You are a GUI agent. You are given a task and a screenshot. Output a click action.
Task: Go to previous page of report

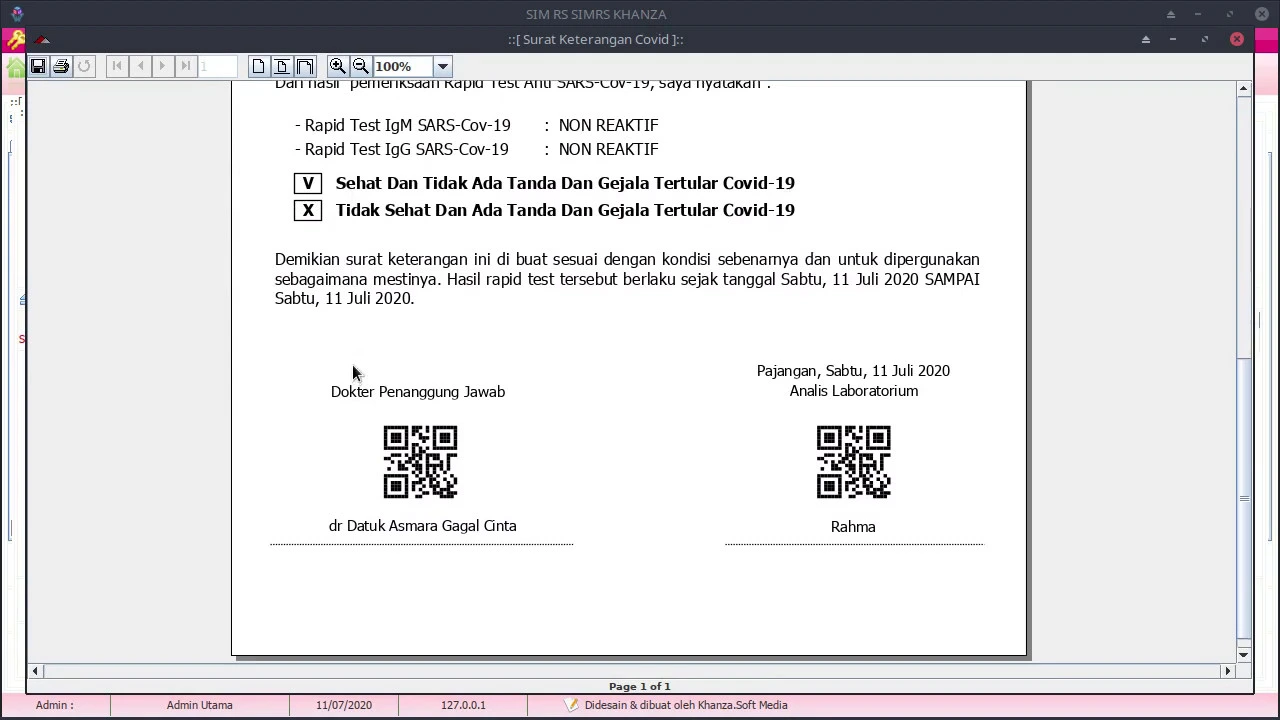tap(140, 66)
